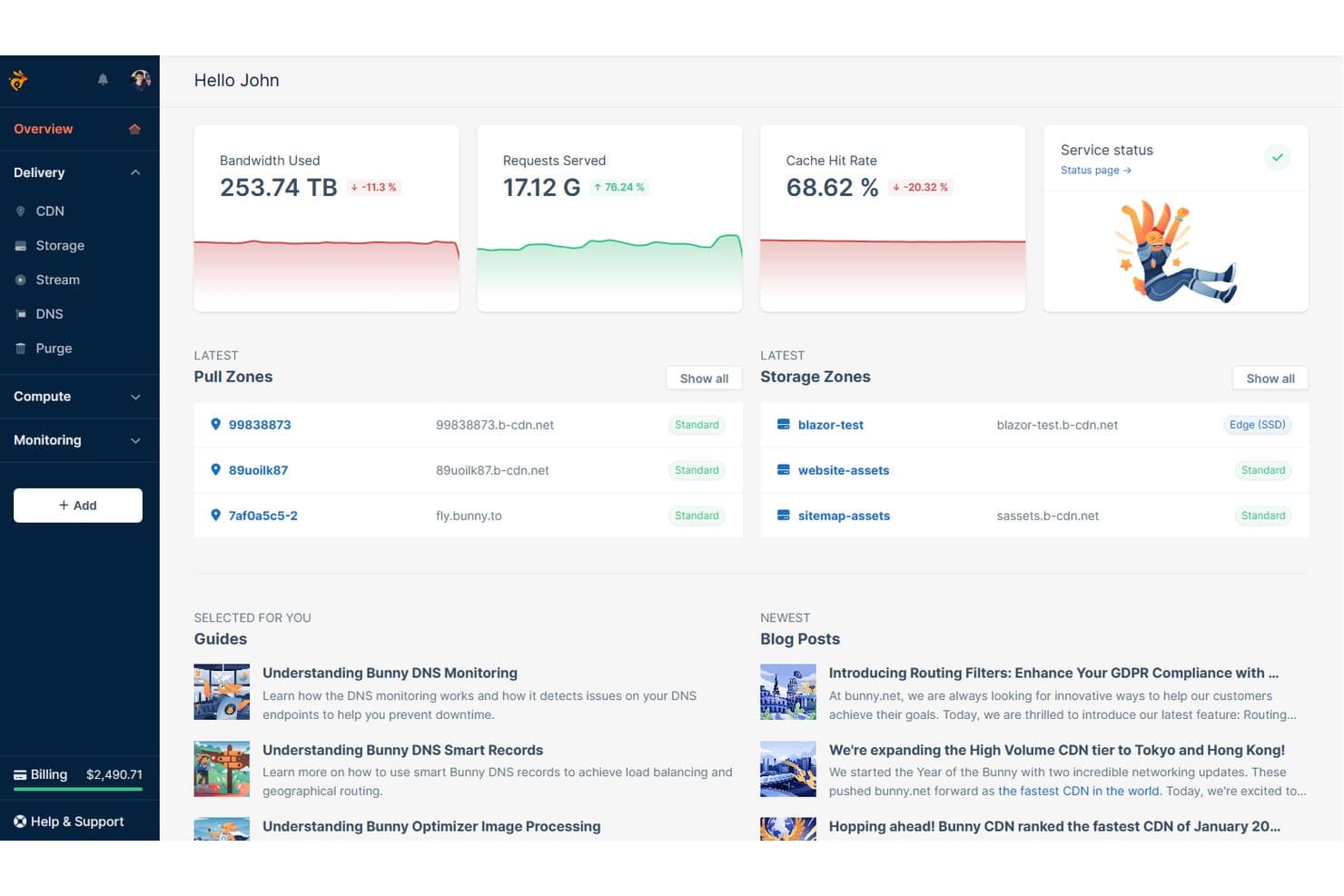Click the Purge trash icon
The width and height of the screenshot is (1344, 896).
[x=21, y=349]
